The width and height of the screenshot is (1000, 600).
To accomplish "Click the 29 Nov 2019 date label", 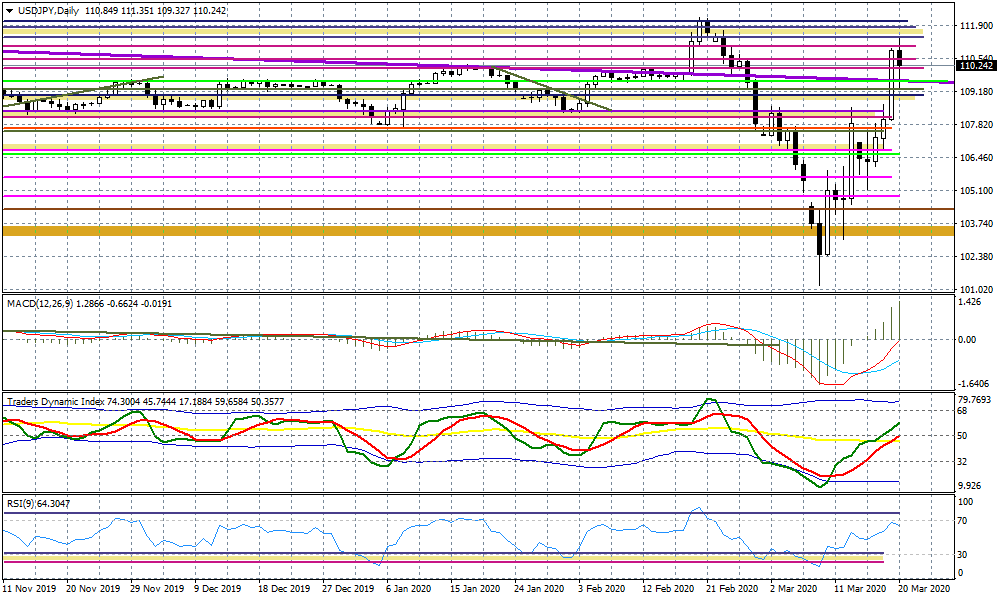I will point(157,589).
